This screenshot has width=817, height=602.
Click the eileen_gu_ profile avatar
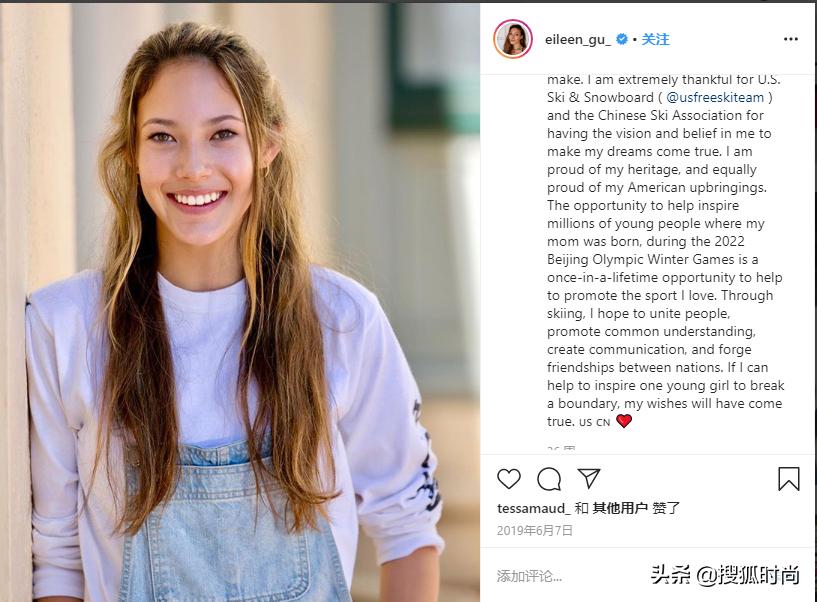click(x=513, y=39)
